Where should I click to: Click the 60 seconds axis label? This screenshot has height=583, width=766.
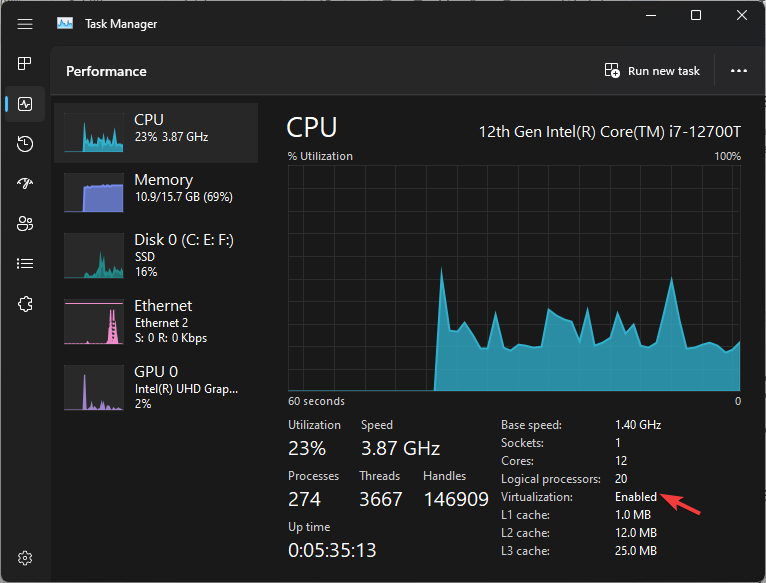pyautogui.click(x=316, y=401)
